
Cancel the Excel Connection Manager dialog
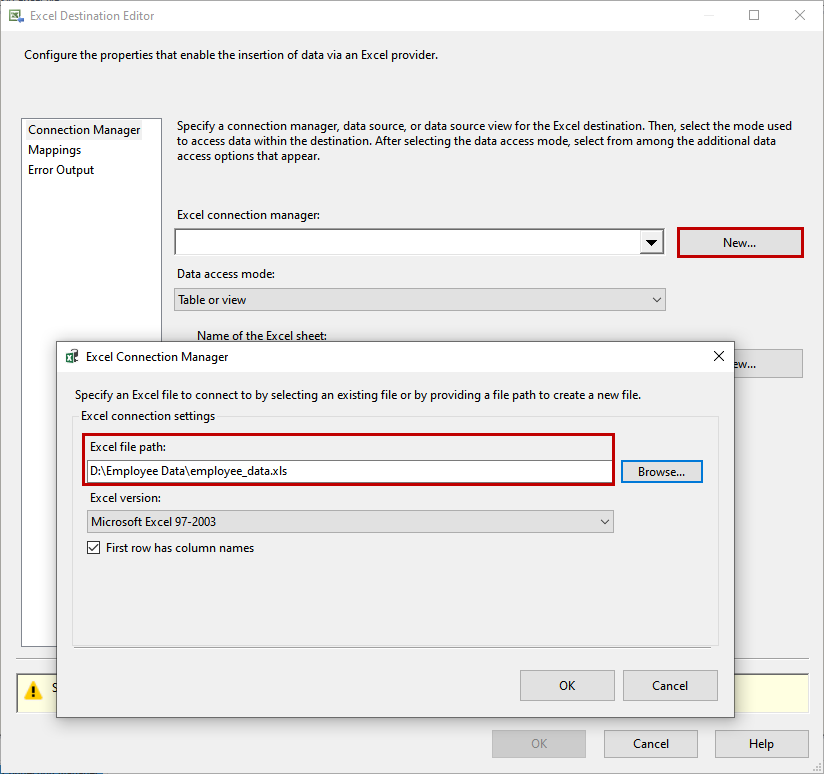click(670, 686)
